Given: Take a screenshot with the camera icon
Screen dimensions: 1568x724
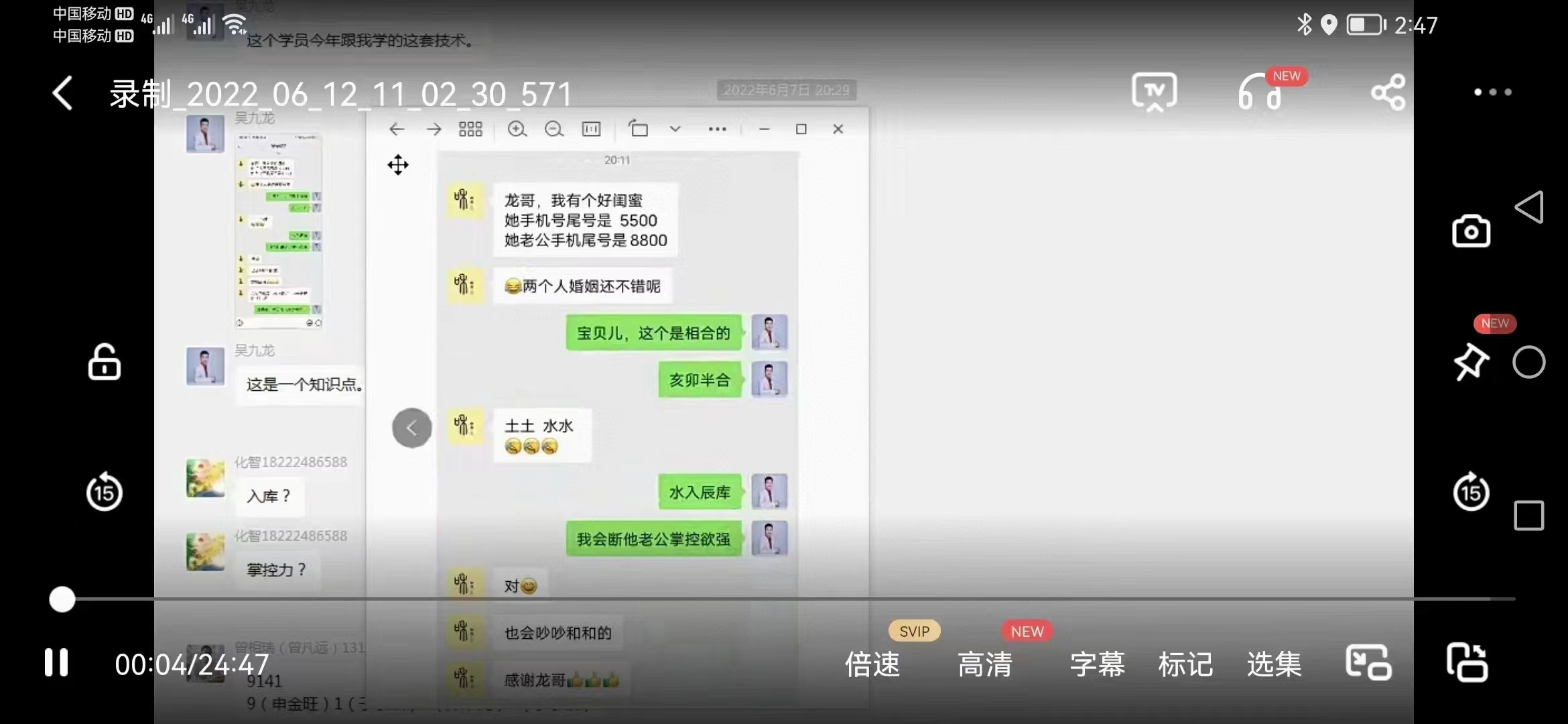Looking at the screenshot, I should pos(1471,231).
